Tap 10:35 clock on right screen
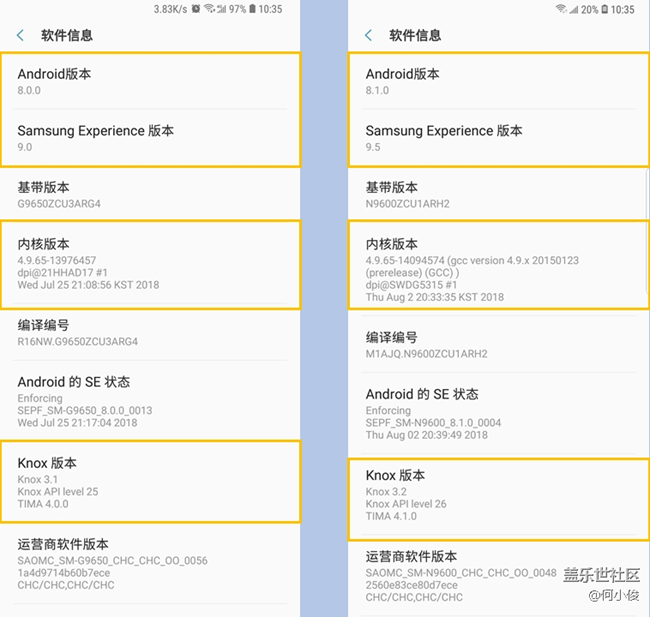The width and height of the screenshot is (650, 617). coord(623,10)
